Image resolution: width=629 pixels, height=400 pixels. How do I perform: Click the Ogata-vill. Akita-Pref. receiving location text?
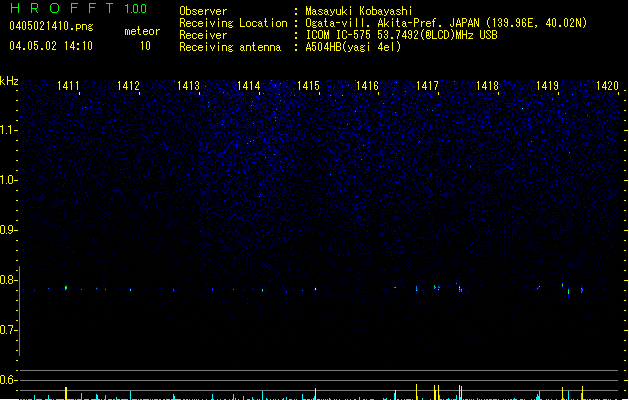[446, 23]
